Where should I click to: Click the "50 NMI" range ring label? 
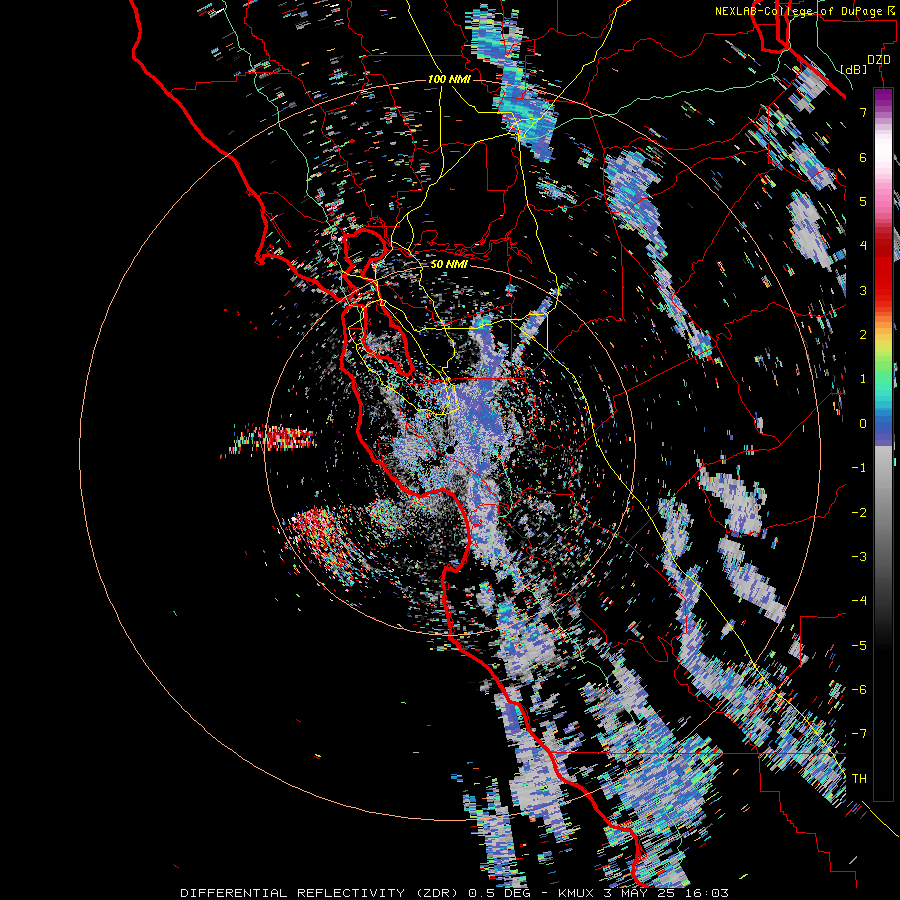coord(449,264)
